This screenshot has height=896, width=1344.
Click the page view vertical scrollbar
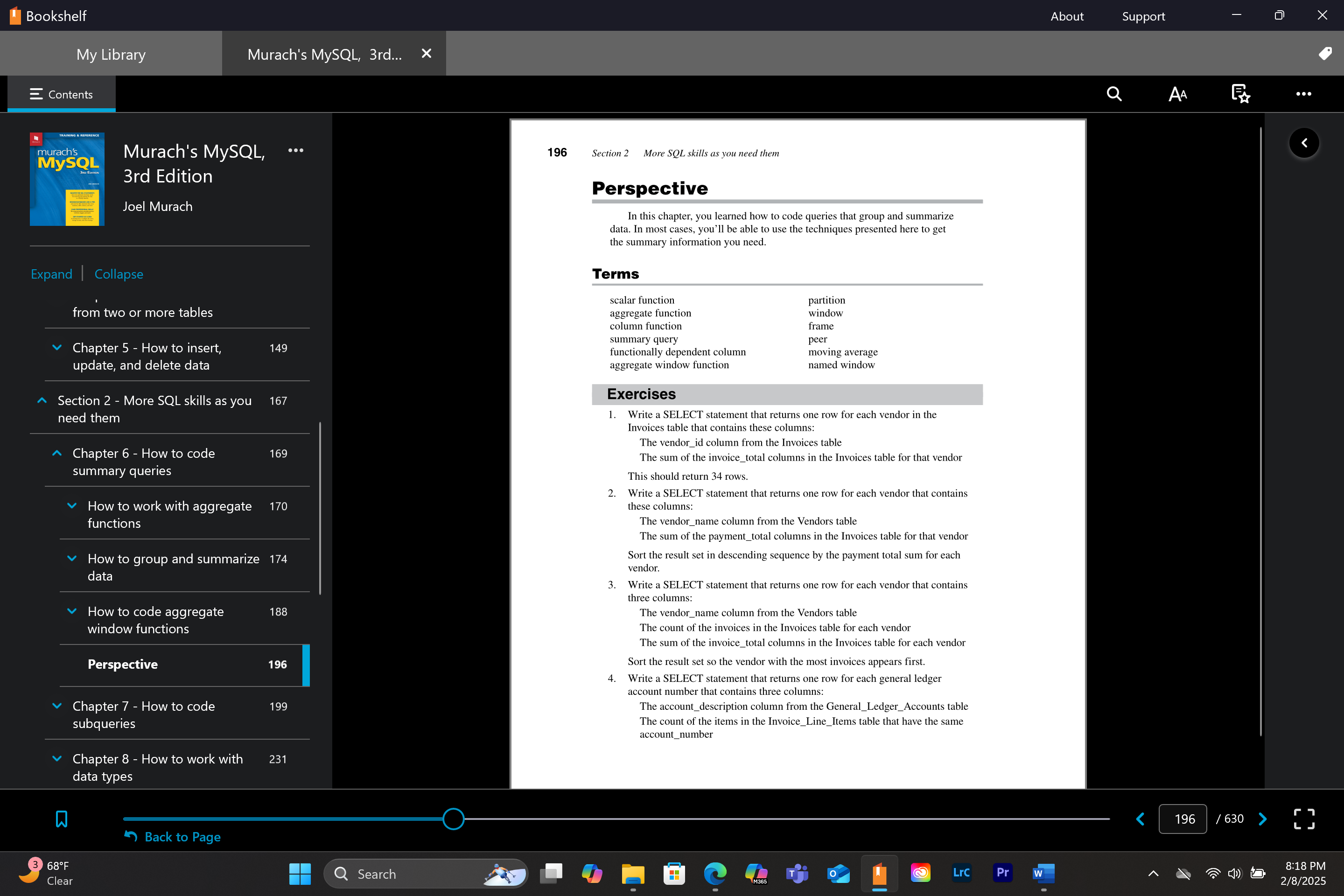(x=1260, y=431)
